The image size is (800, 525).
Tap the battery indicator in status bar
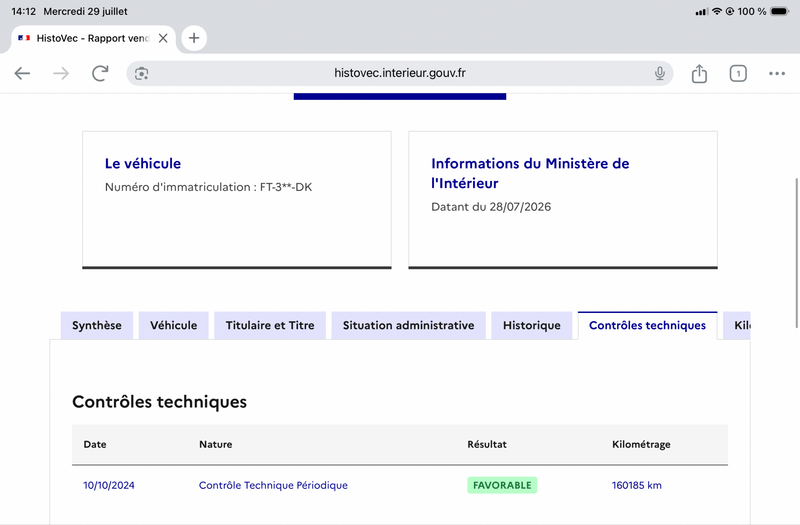point(780,11)
